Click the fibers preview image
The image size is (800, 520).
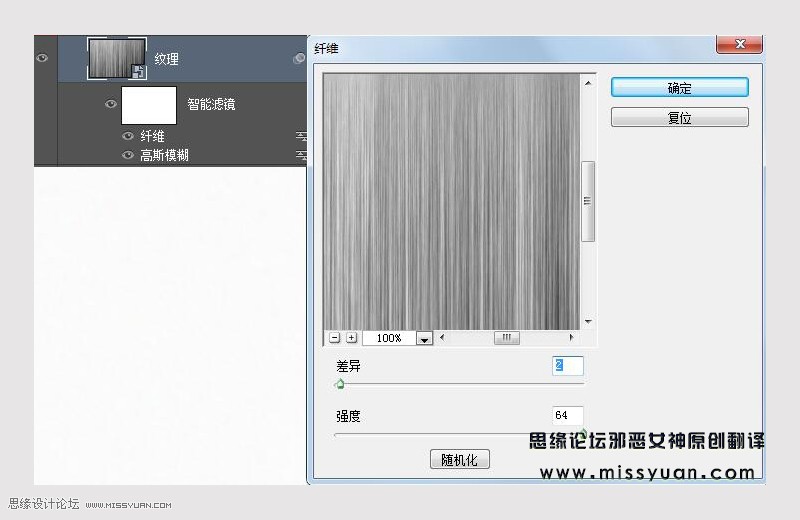(x=452, y=202)
